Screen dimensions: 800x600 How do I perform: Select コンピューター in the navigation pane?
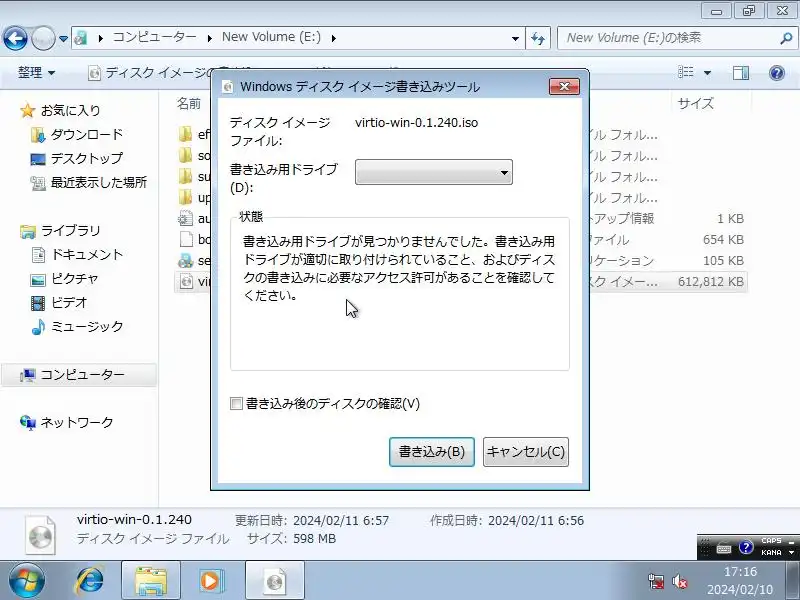pos(79,375)
